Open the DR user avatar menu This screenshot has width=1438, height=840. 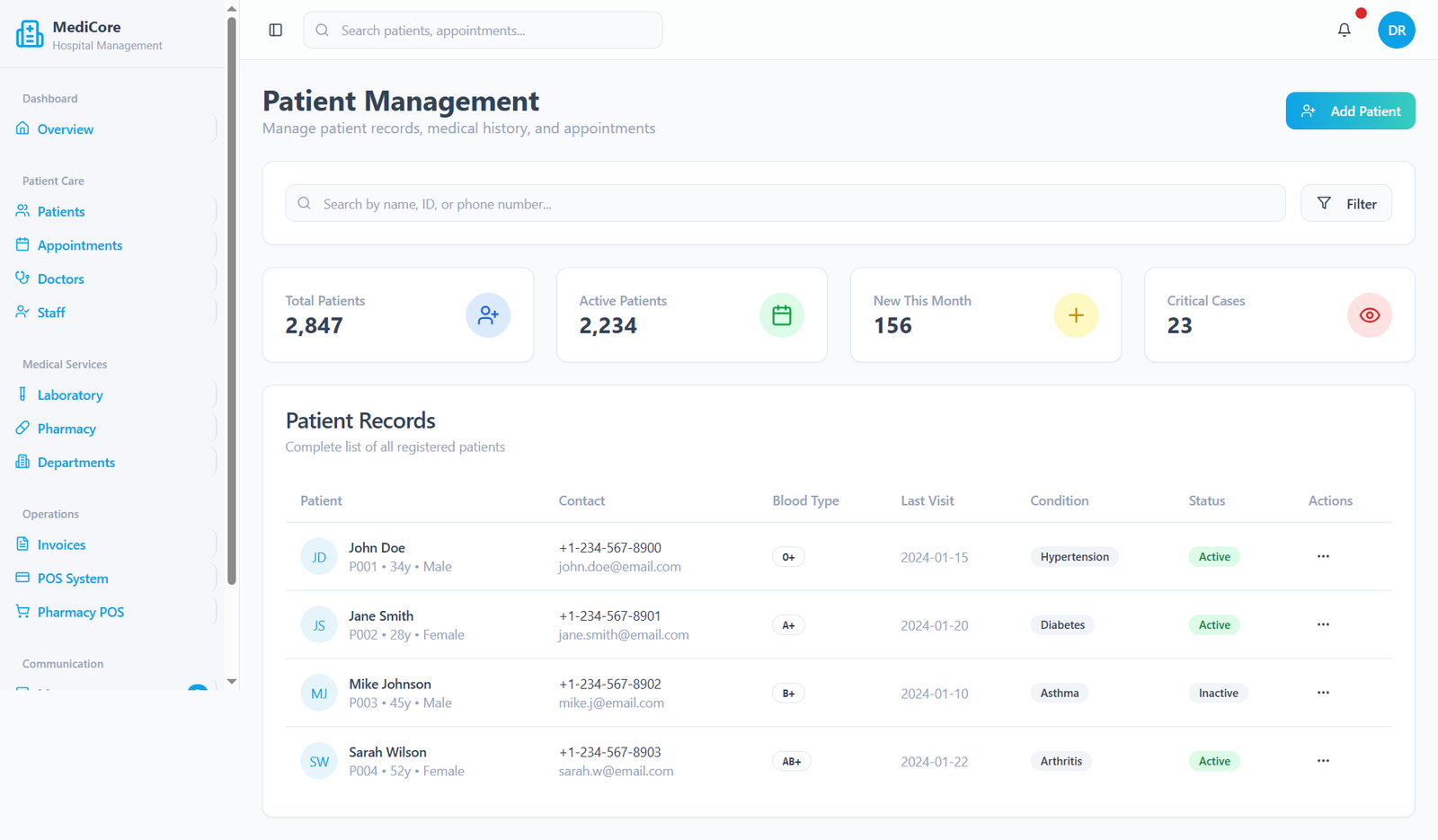click(x=1396, y=31)
